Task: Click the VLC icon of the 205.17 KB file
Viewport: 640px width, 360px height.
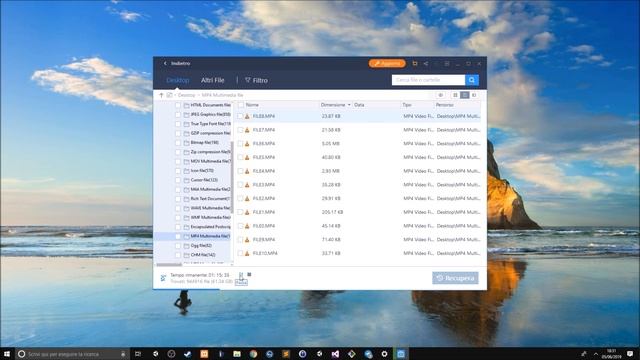Action: tap(247, 212)
